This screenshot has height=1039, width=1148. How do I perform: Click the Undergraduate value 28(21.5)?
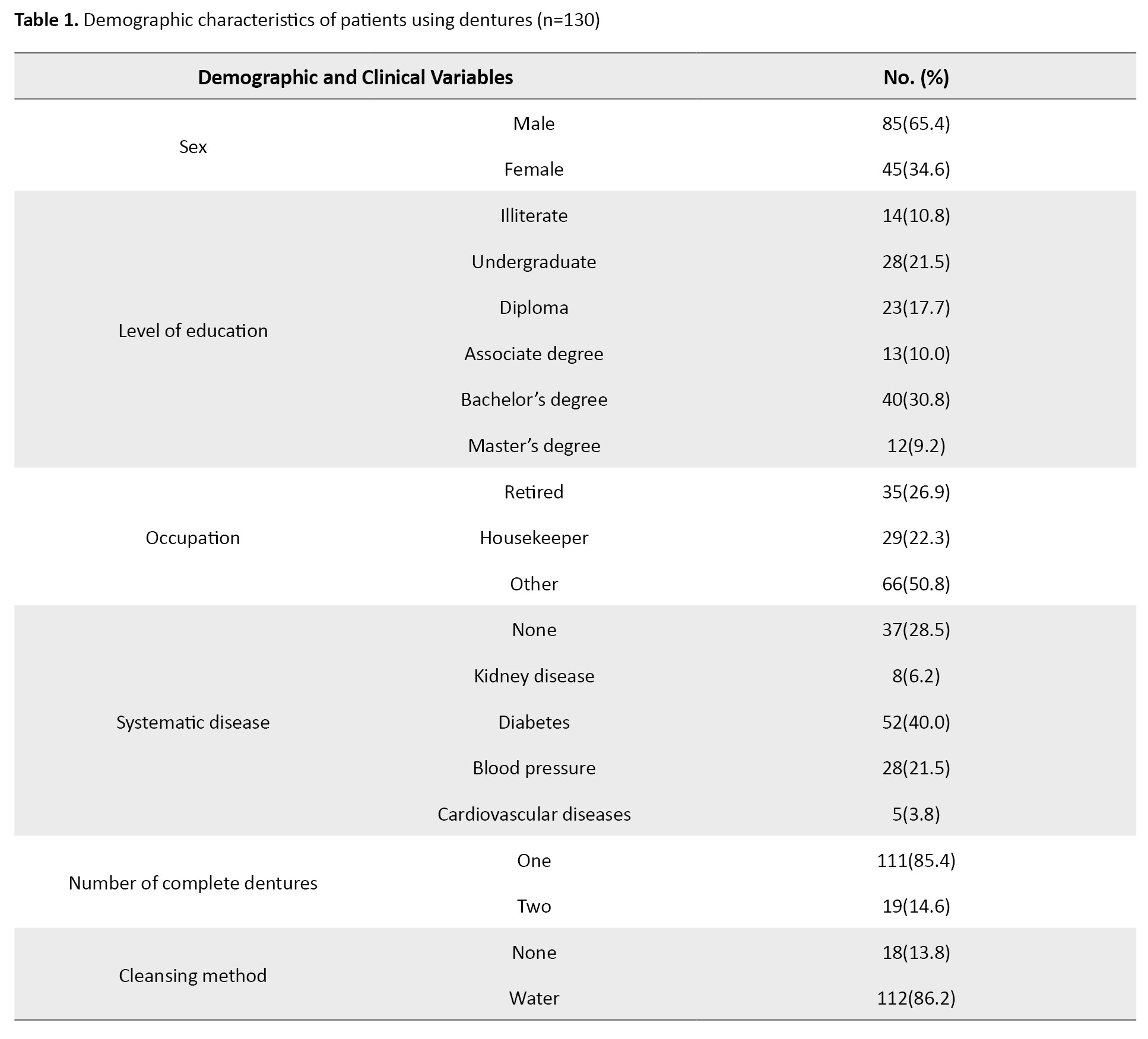click(x=916, y=262)
